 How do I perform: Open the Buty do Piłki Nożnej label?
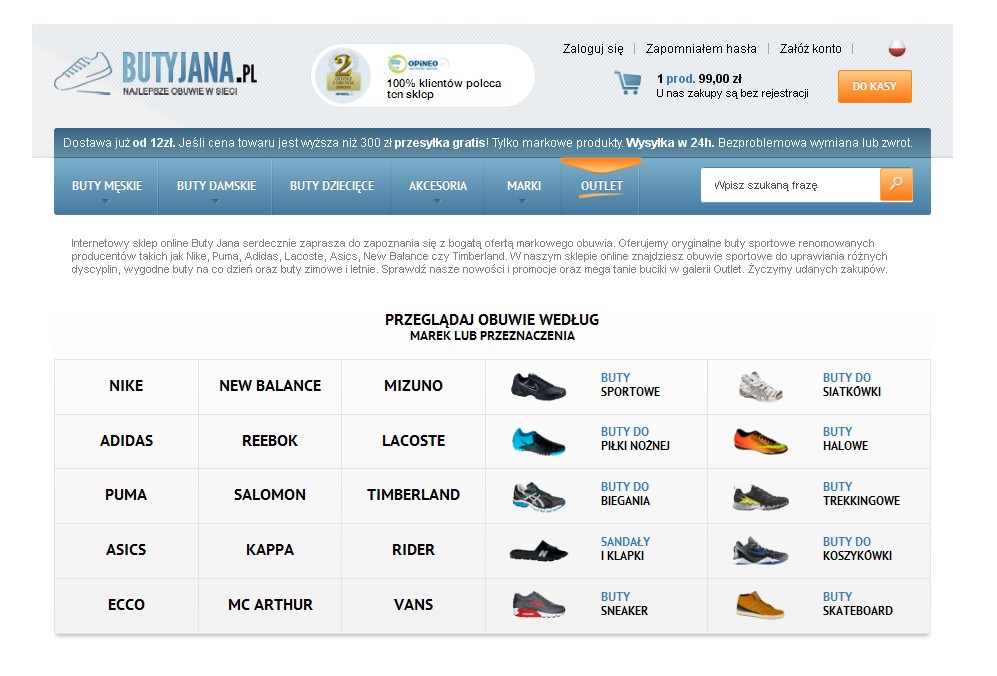pos(635,439)
